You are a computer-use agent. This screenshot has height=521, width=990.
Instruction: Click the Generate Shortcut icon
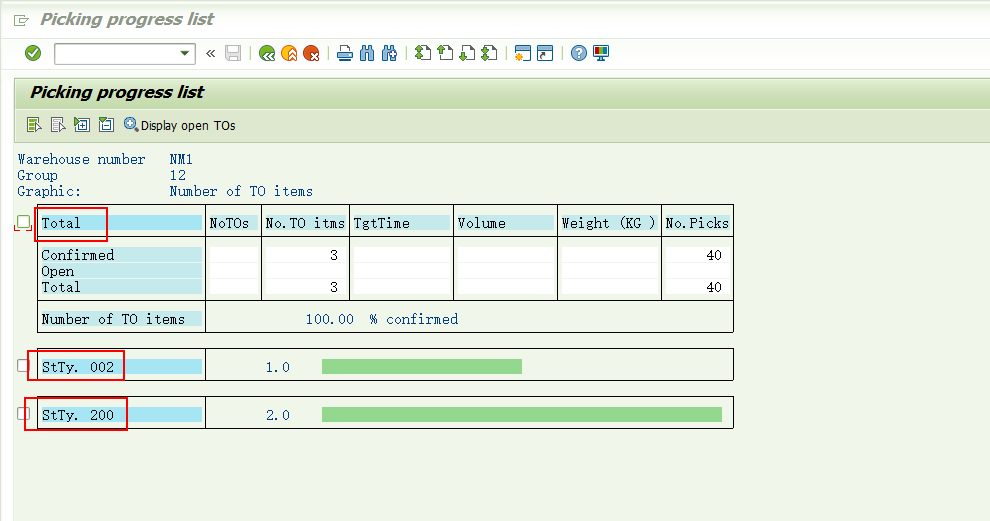point(545,54)
